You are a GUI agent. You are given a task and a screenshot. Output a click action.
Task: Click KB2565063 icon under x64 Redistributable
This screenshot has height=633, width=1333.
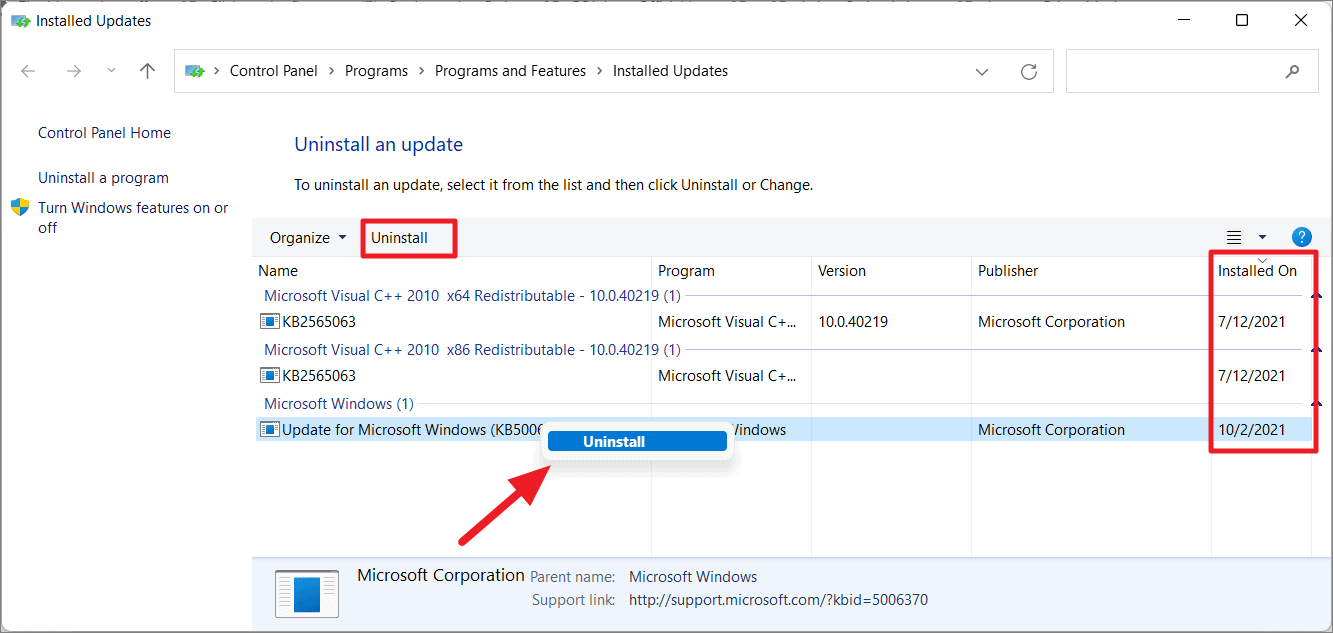pos(269,322)
